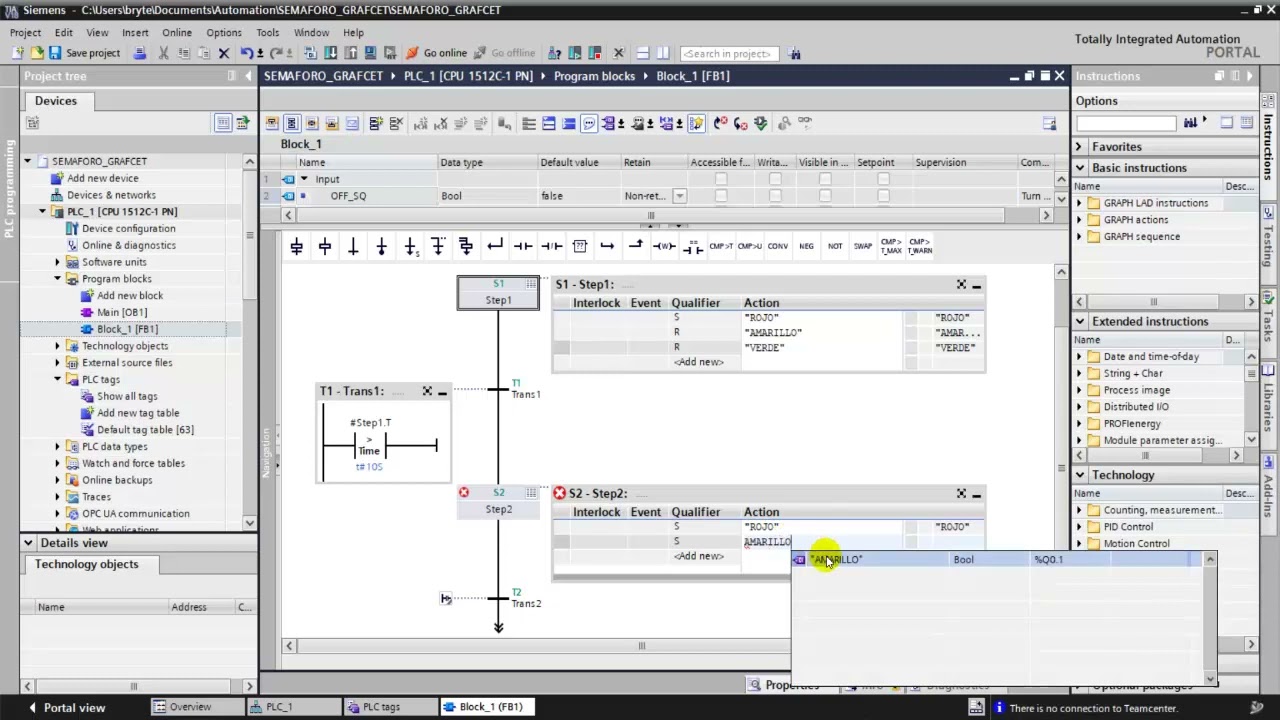The image size is (1280, 720).
Task: Toggle Accessible checkbox in Input row
Action: 721,179
